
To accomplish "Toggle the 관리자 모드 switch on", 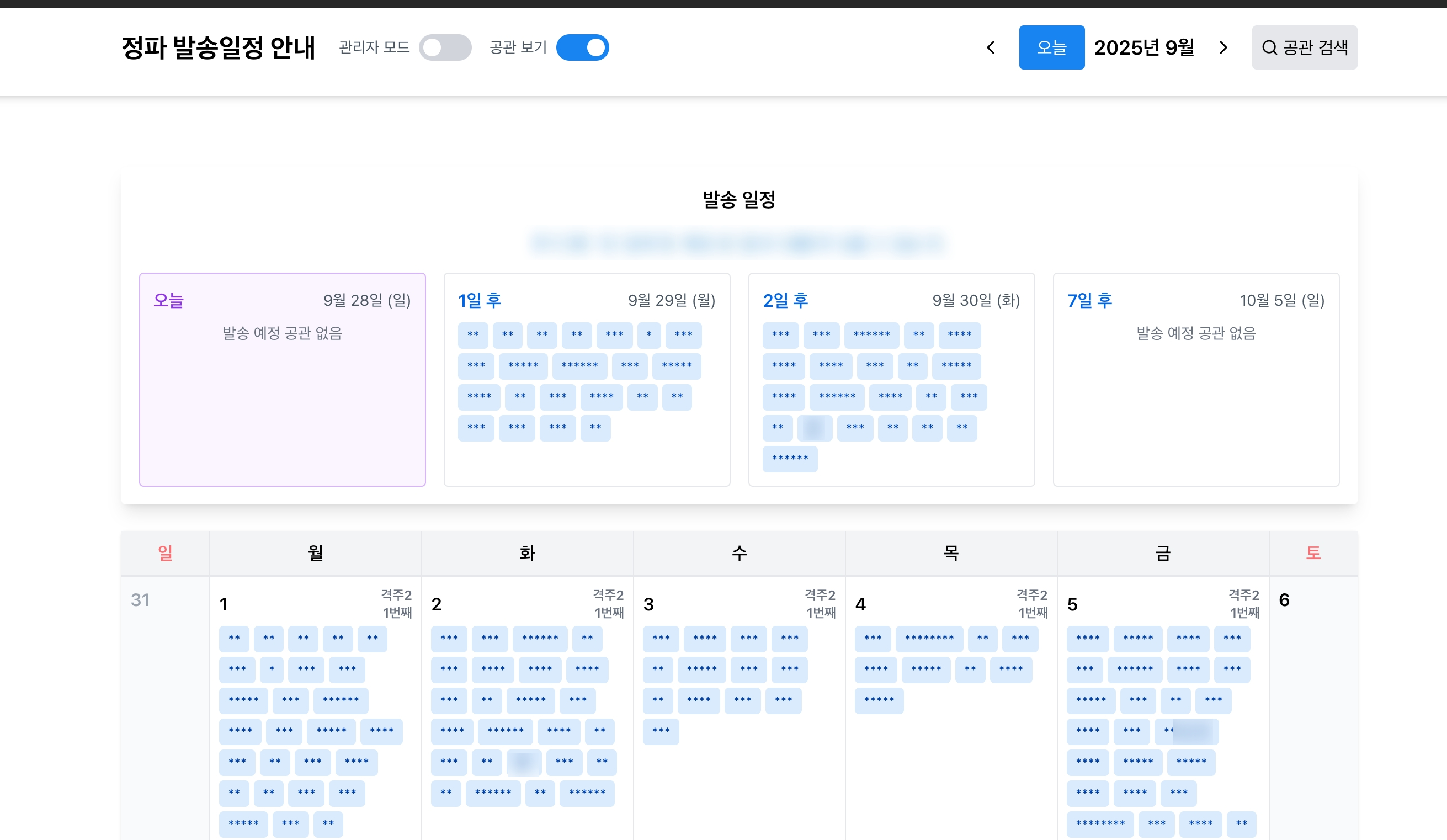I will [x=445, y=47].
